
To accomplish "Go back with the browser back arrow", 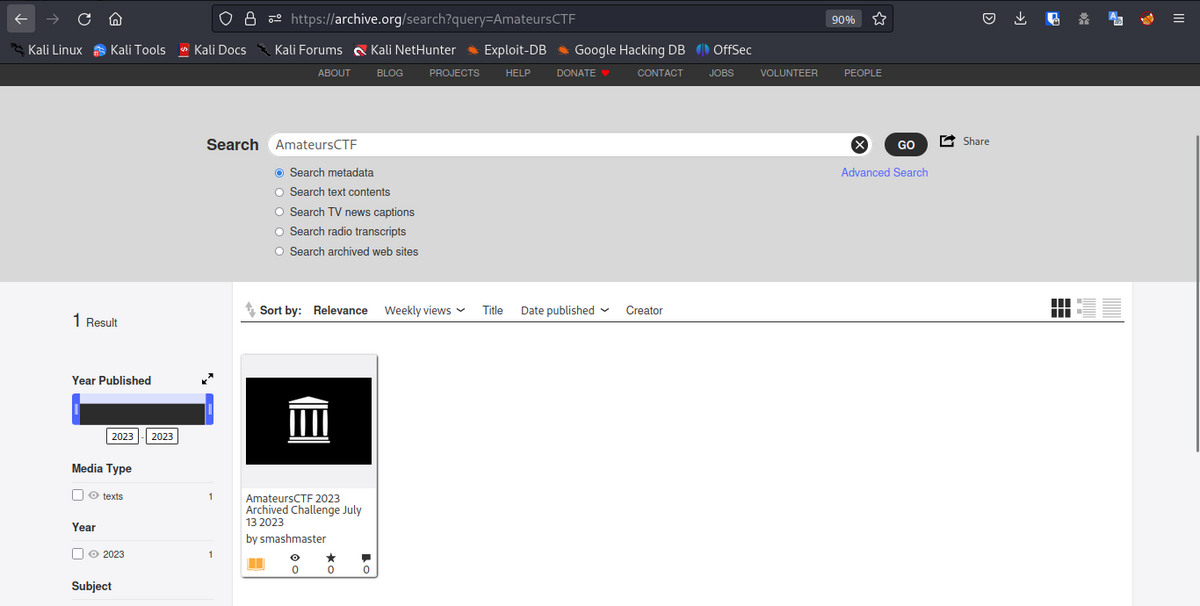I will point(21,19).
